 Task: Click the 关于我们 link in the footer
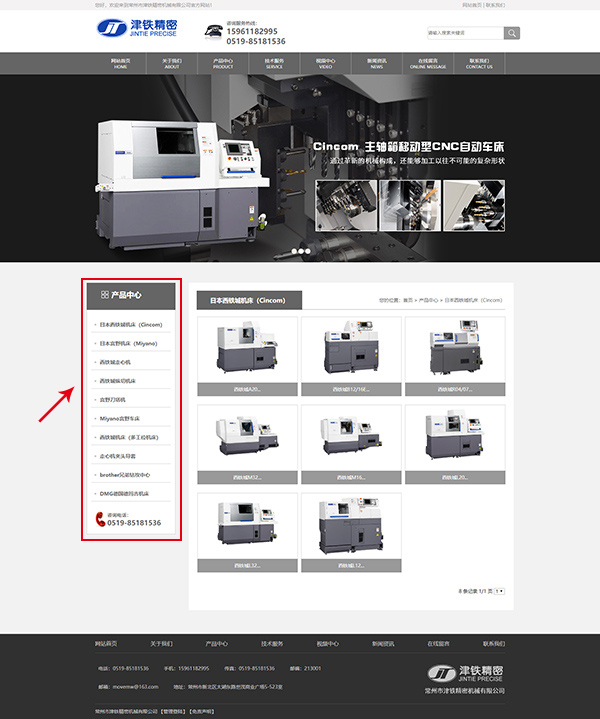pos(161,644)
